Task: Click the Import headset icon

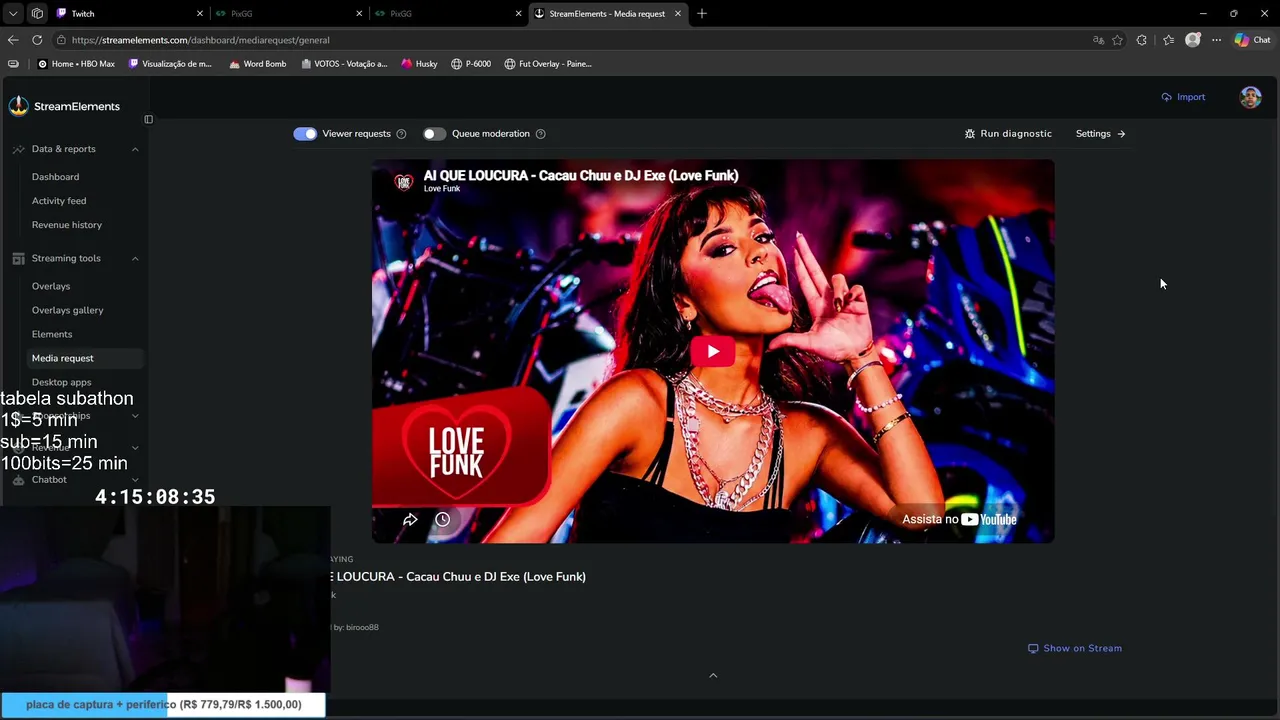Action: click(1166, 97)
